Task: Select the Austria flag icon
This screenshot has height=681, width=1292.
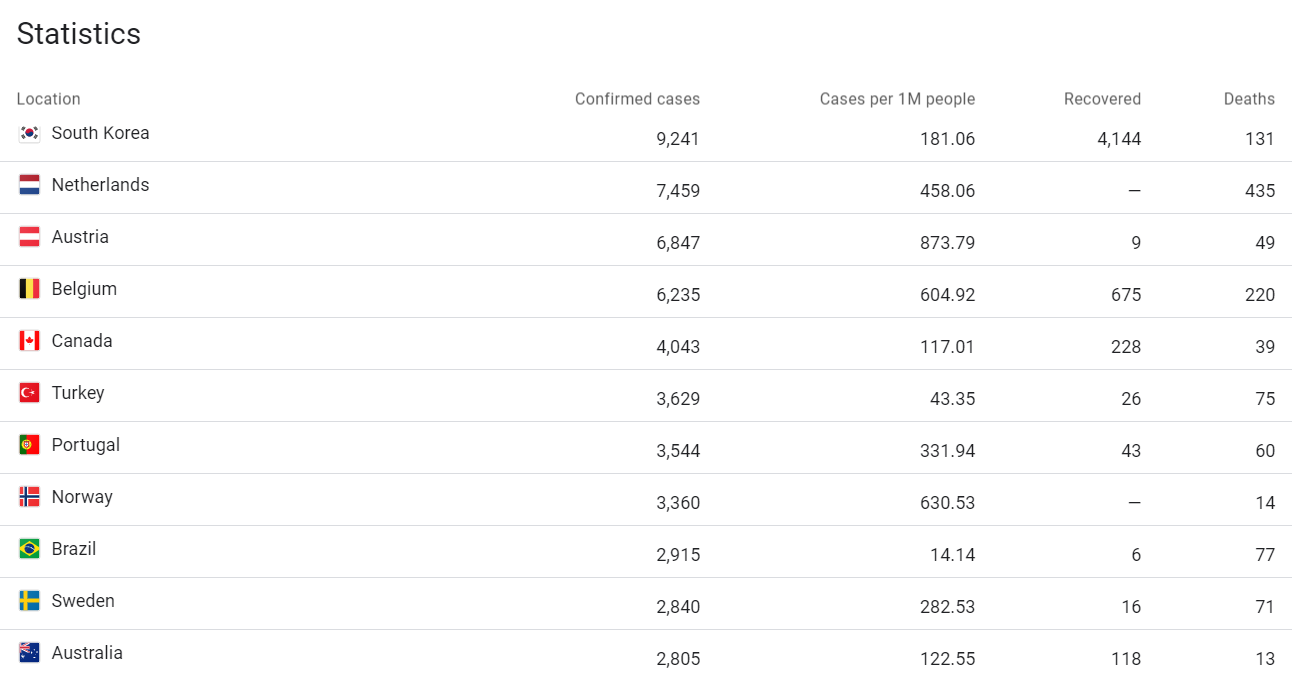Action: [29, 237]
